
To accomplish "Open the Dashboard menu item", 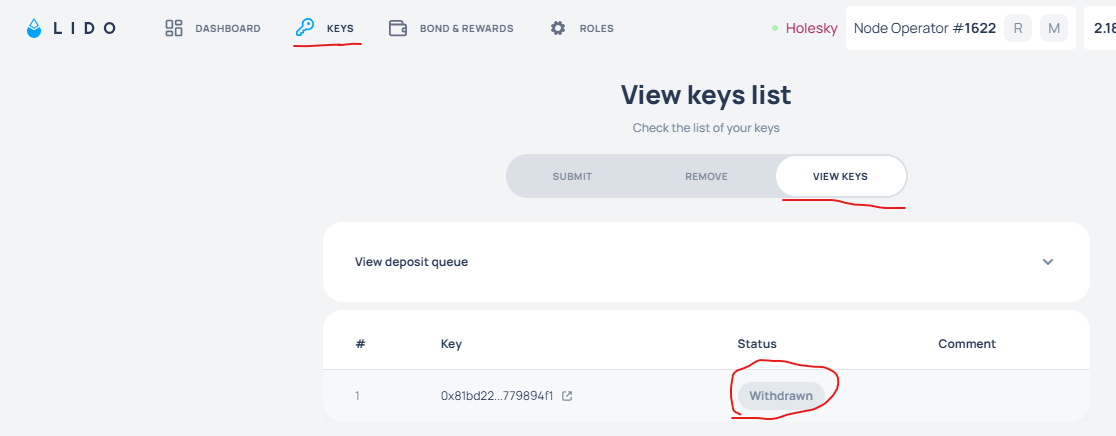I will pos(227,29).
